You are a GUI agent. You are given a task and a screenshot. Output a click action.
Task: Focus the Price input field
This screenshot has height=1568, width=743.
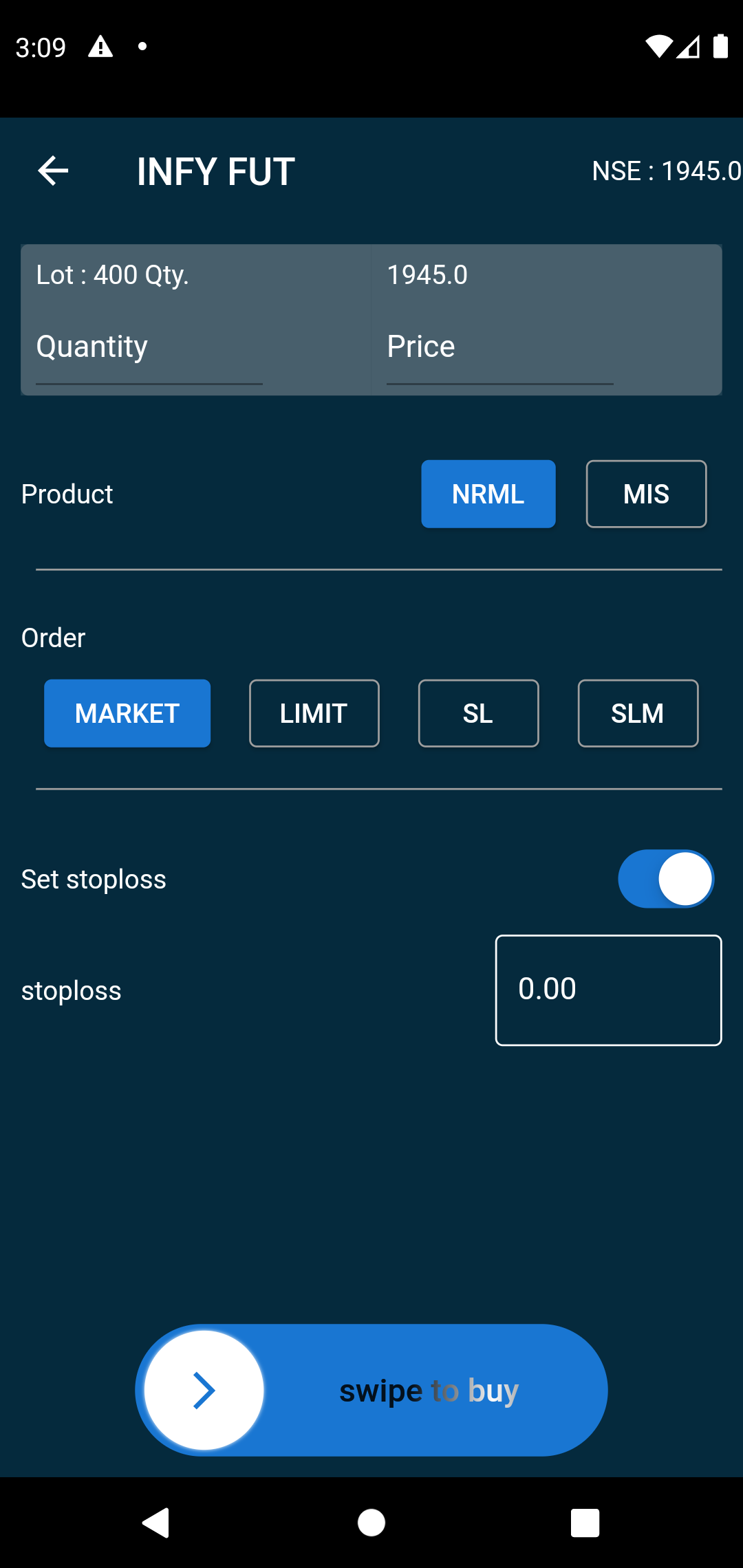coord(500,347)
